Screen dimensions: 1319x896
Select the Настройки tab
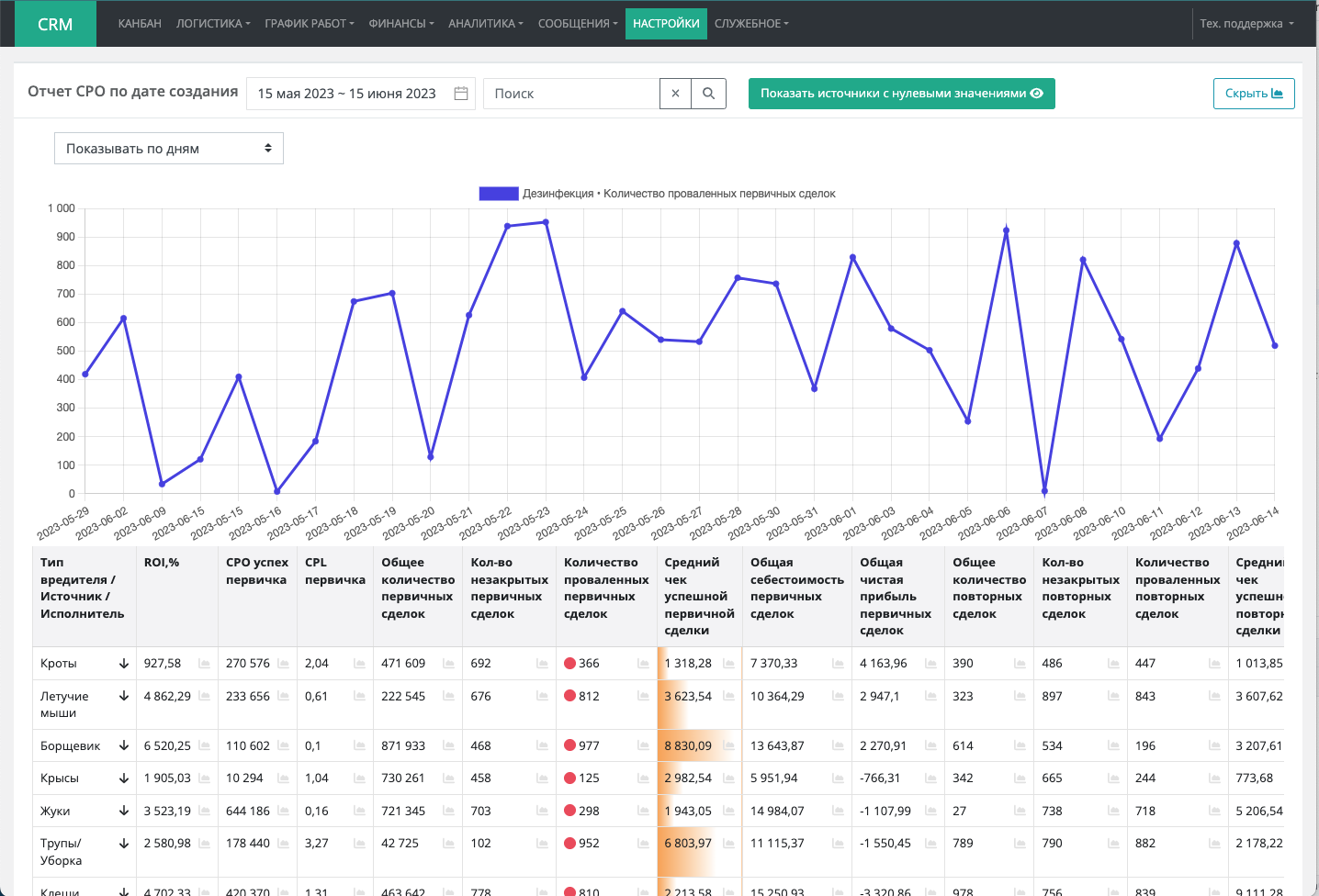coord(666,24)
